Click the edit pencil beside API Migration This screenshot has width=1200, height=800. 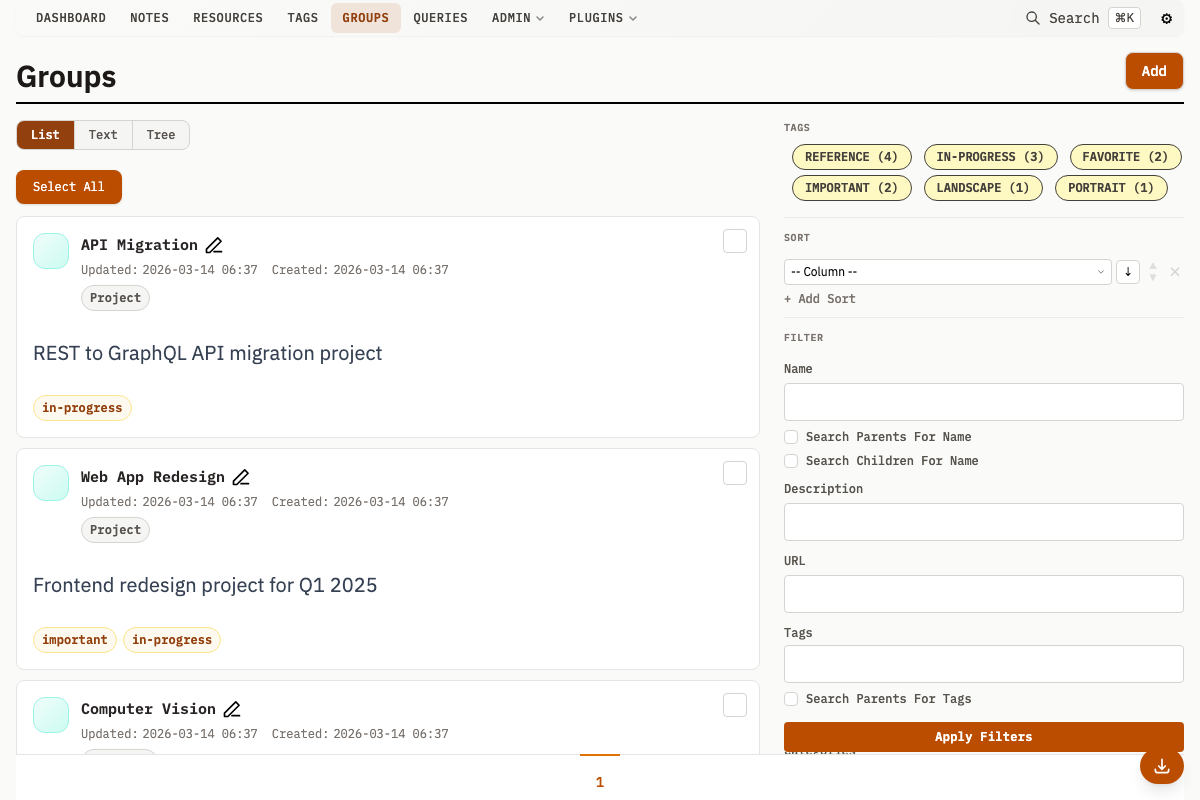tap(214, 245)
